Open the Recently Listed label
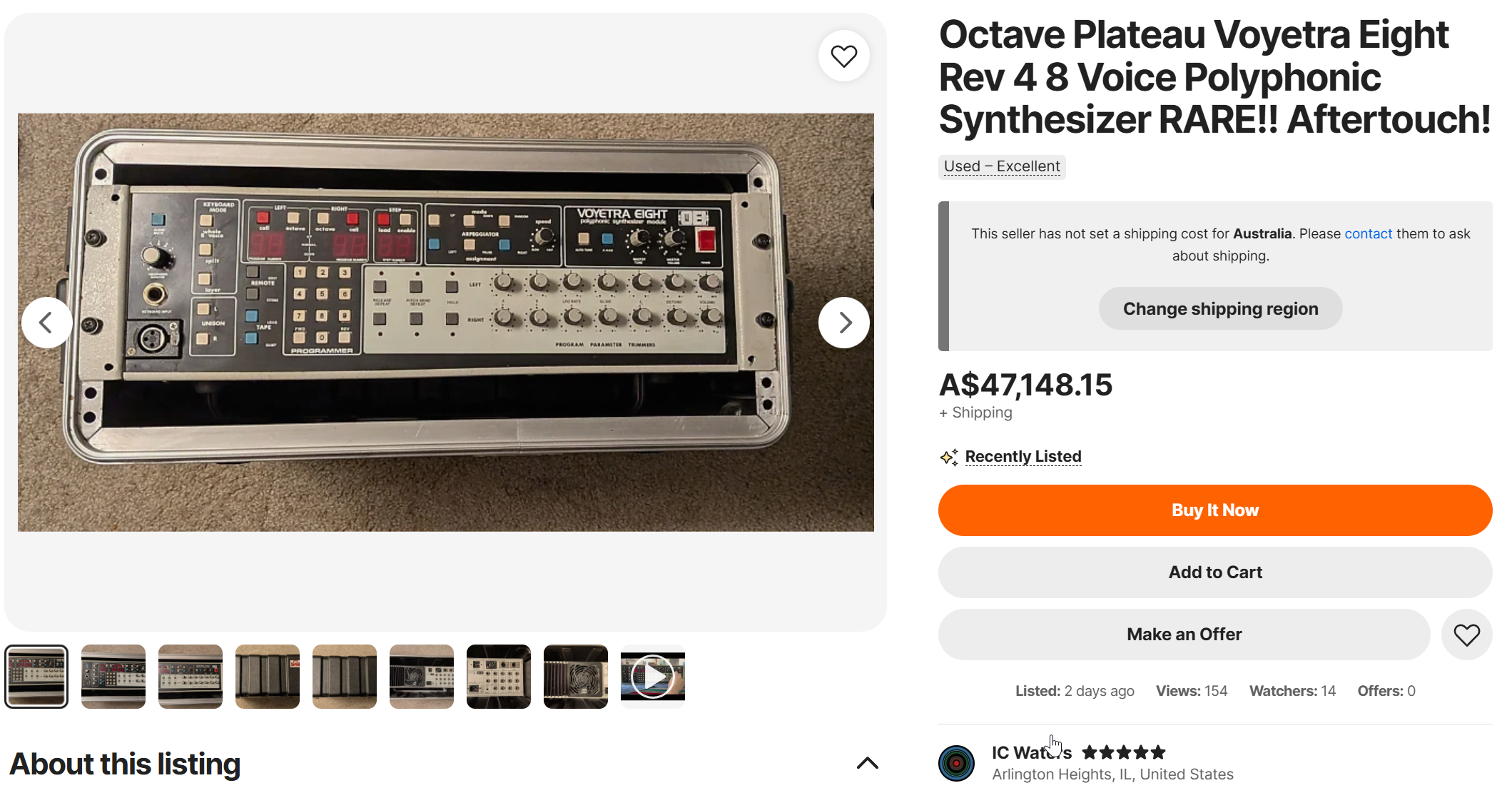1512x793 pixels. [x=1023, y=457]
